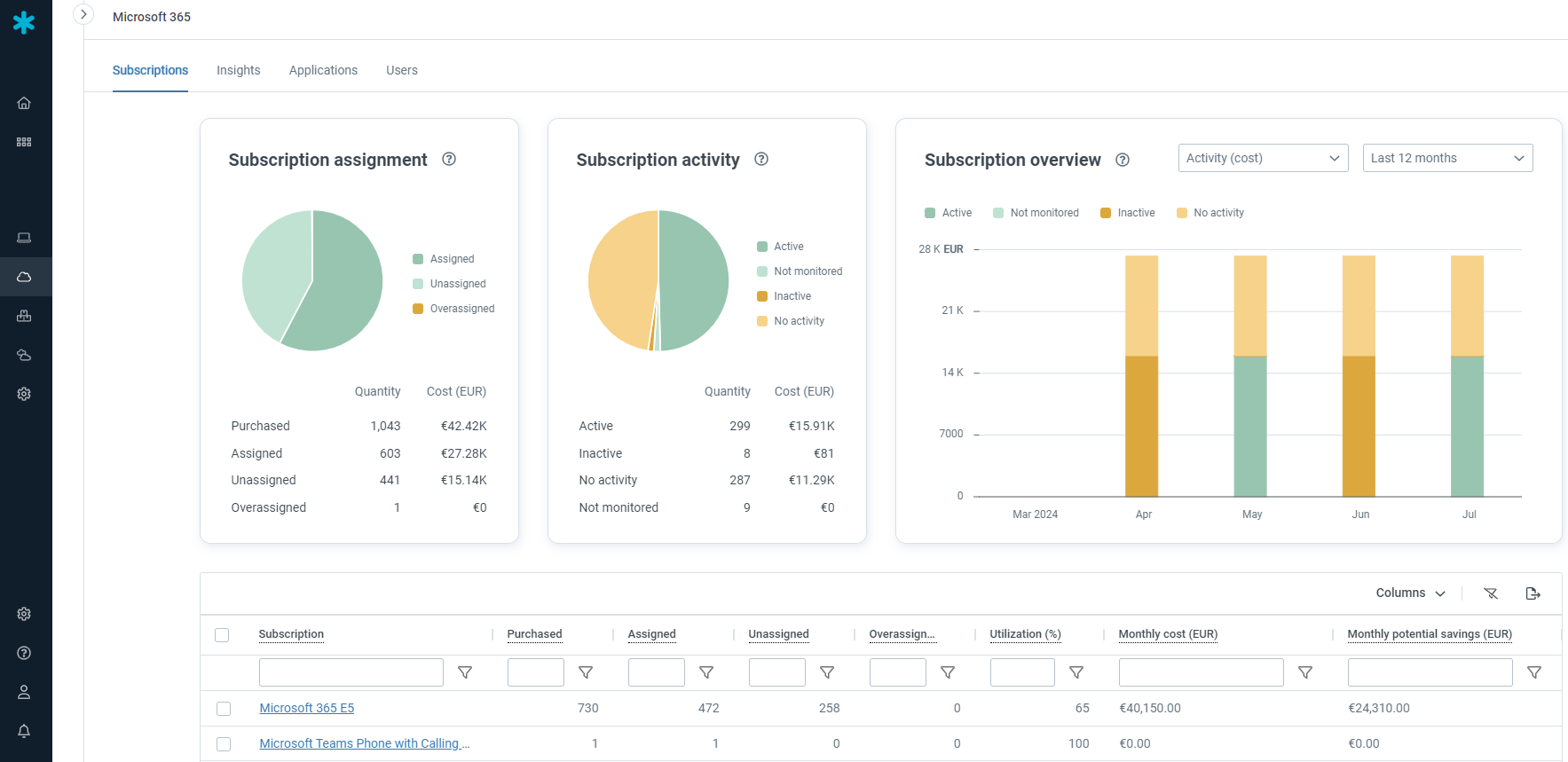Open filter options for Purchased column

pyautogui.click(x=586, y=672)
